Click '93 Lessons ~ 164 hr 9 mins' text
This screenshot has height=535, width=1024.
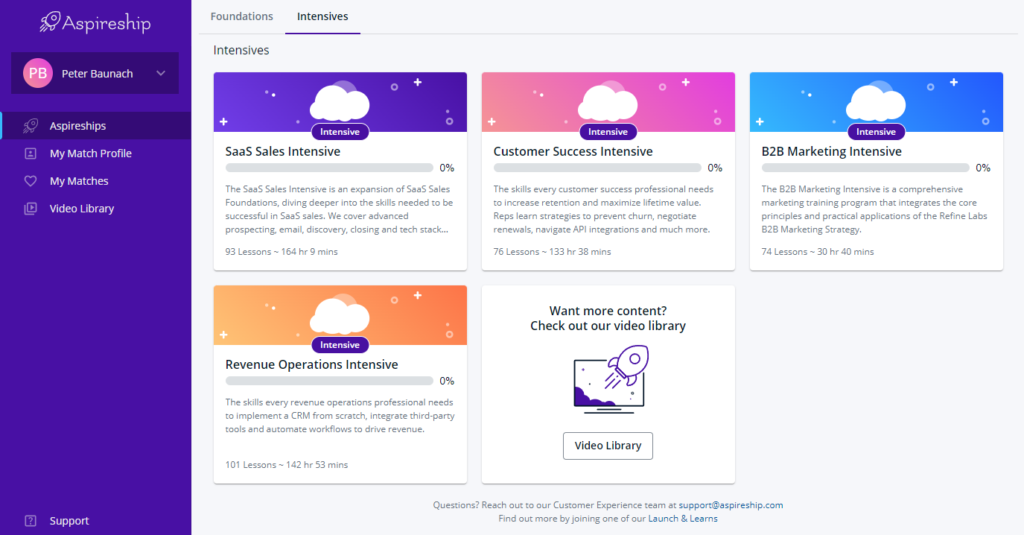click(x=281, y=251)
